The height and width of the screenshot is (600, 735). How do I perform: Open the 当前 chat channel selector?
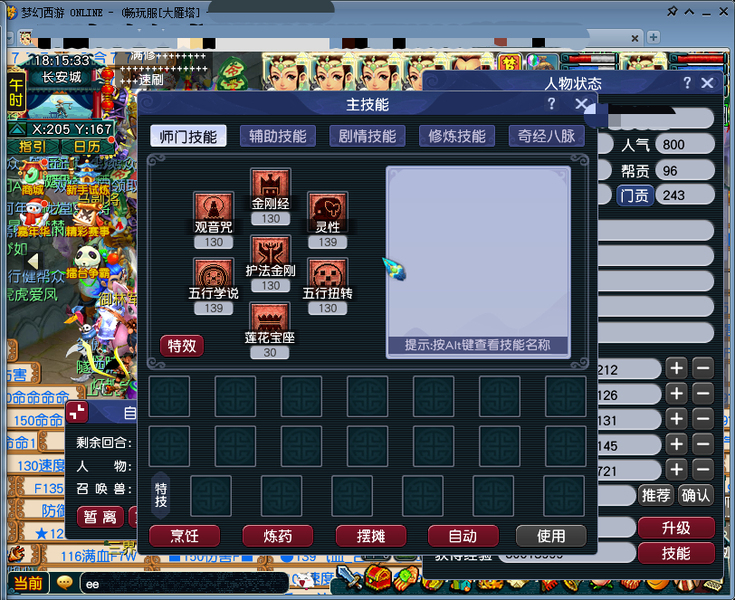pyautogui.click(x=28, y=584)
